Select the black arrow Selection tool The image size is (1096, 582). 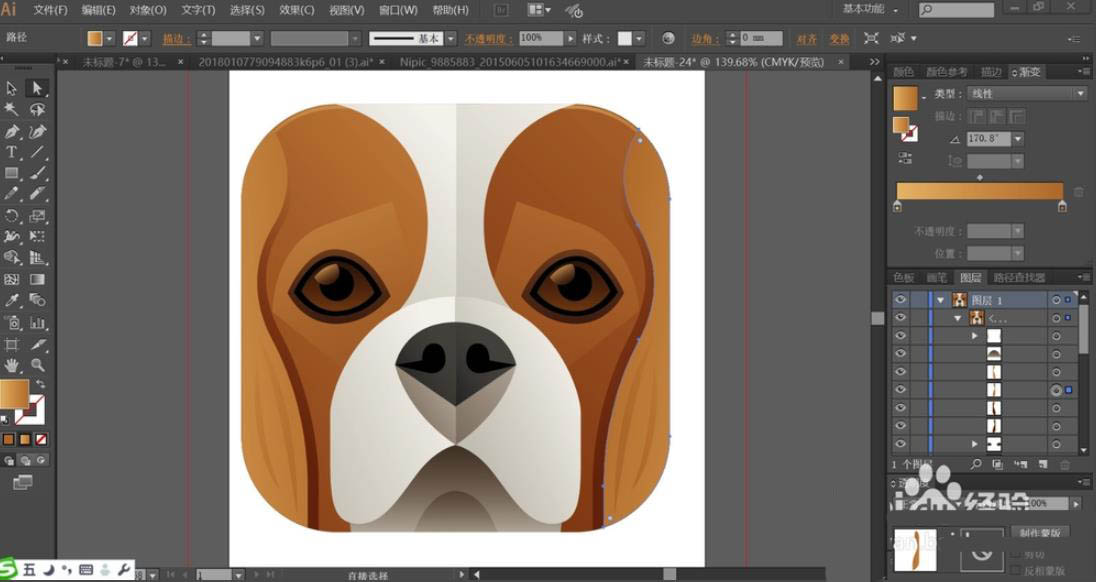[12, 88]
